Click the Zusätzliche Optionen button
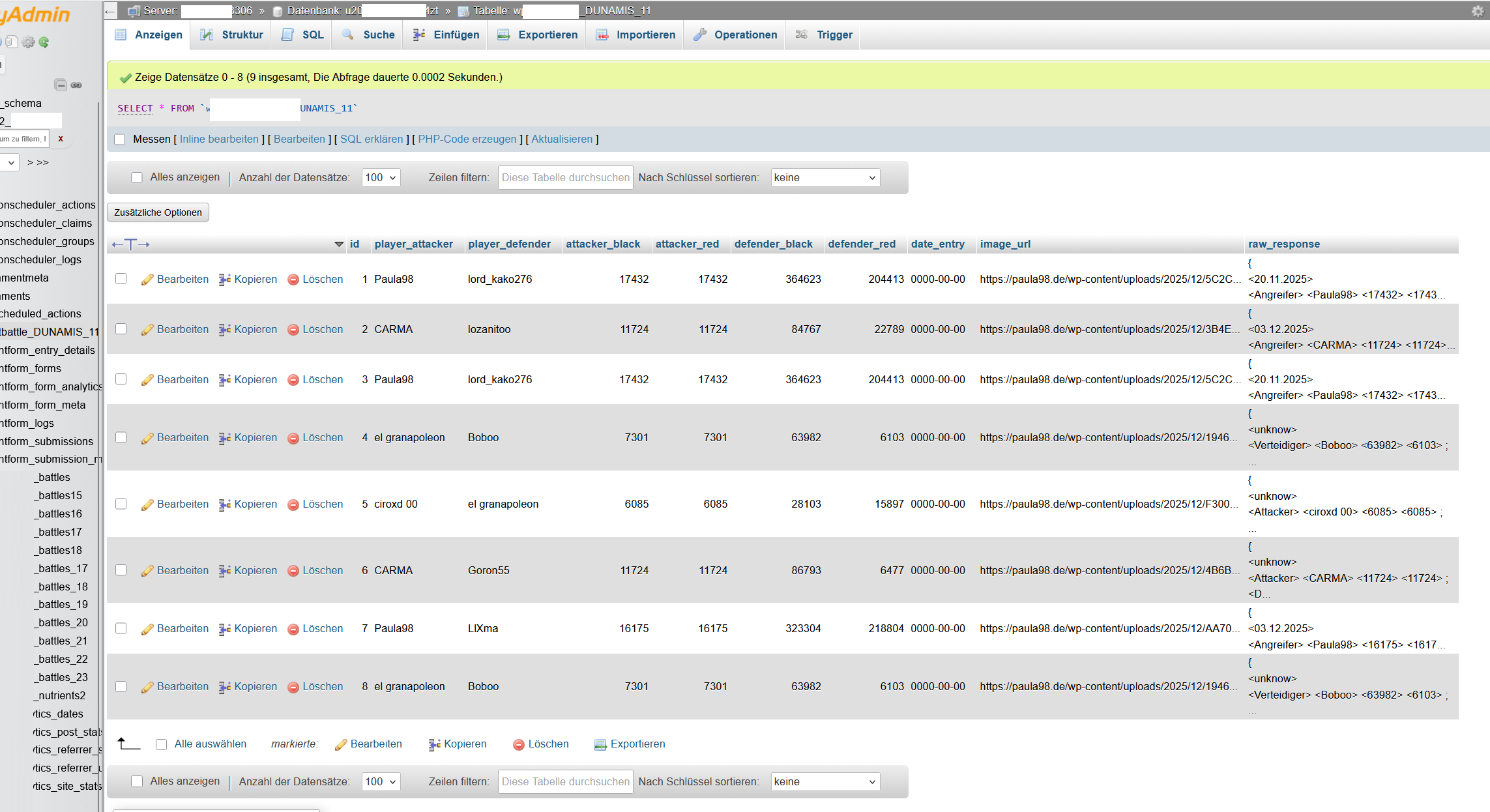This screenshot has width=1490, height=812. click(157, 212)
